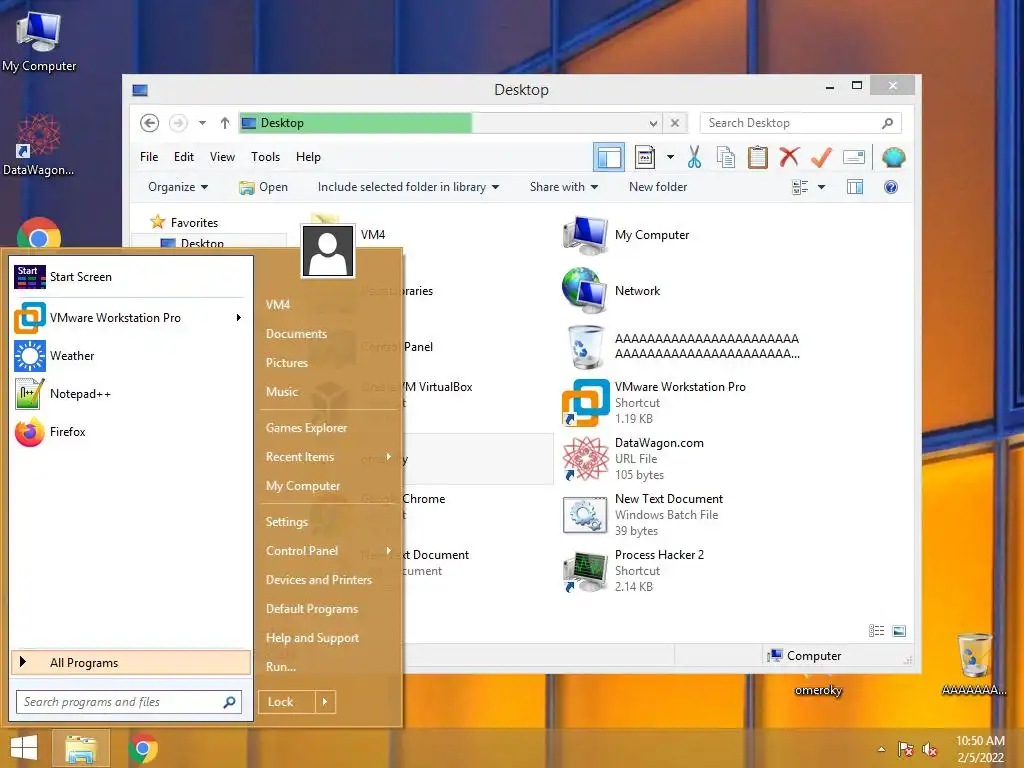Open Documents from the start menu
Viewport: 1024px width, 768px height.
[328, 334]
